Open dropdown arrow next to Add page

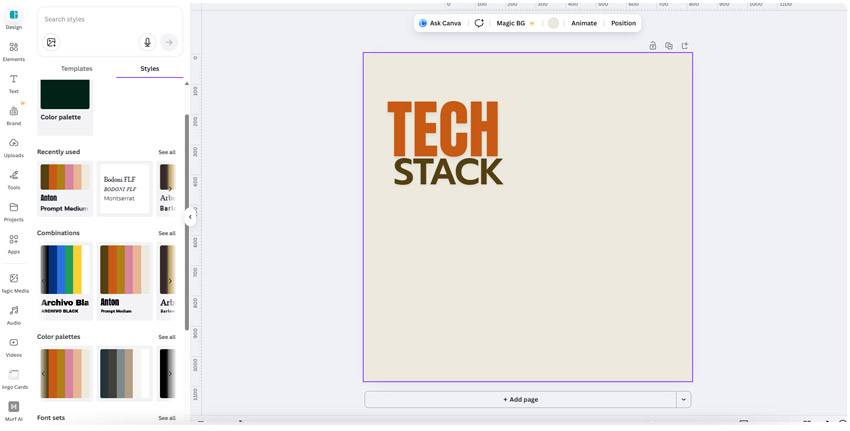tap(684, 399)
